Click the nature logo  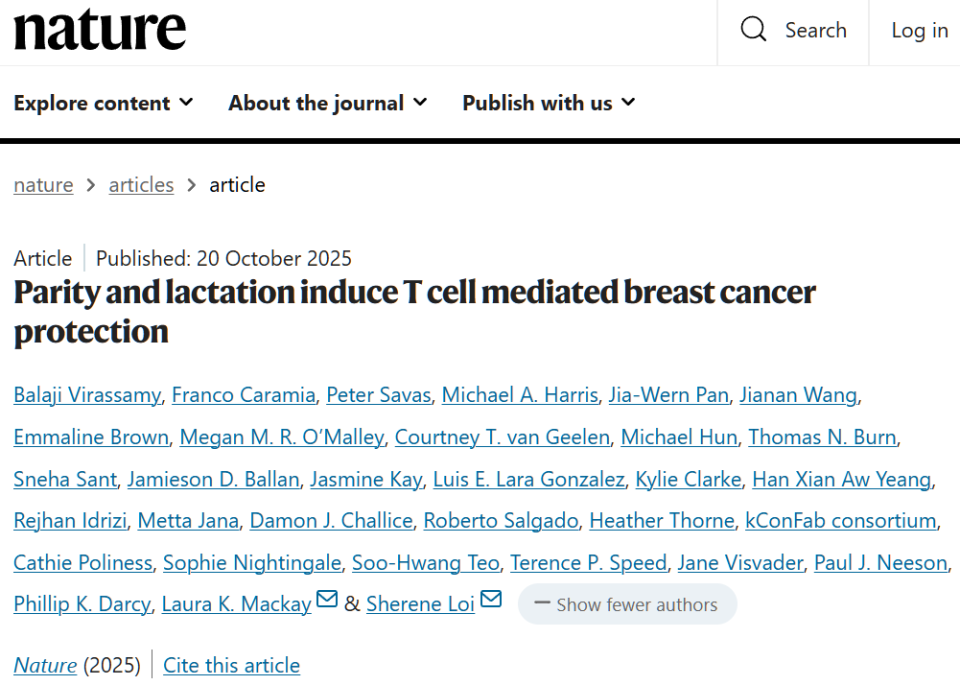[100, 30]
